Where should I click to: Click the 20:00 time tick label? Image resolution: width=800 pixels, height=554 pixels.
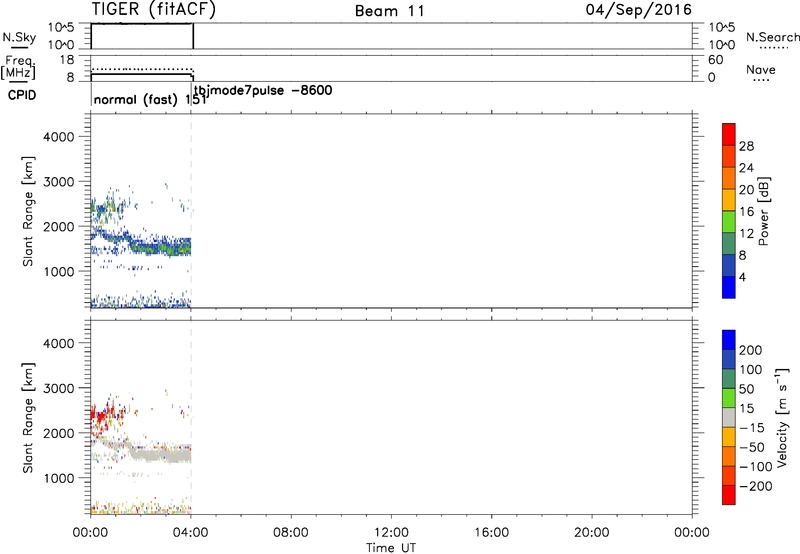point(591,533)
